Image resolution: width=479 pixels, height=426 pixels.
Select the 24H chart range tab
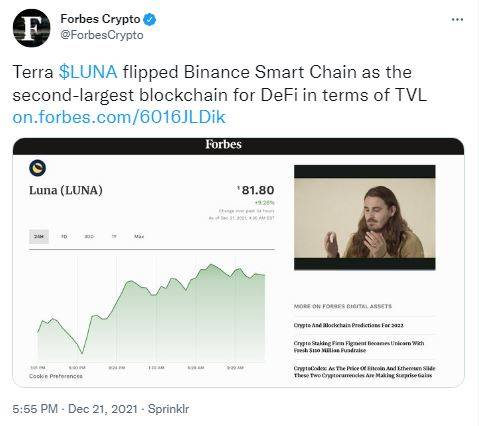(39, 236)
